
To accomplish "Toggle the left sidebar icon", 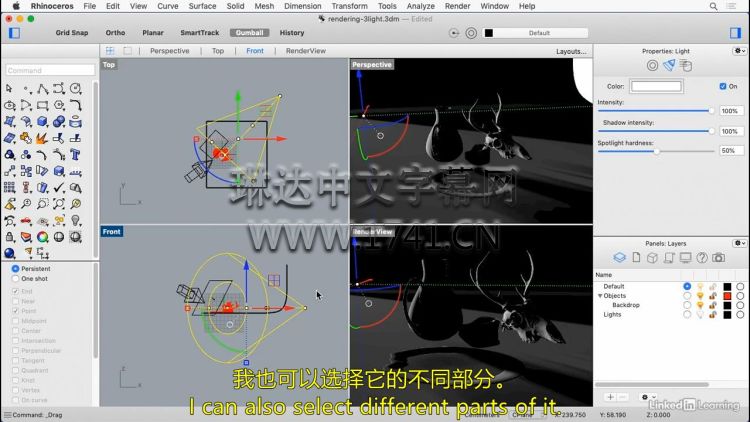I will click(x=14, y=33).
